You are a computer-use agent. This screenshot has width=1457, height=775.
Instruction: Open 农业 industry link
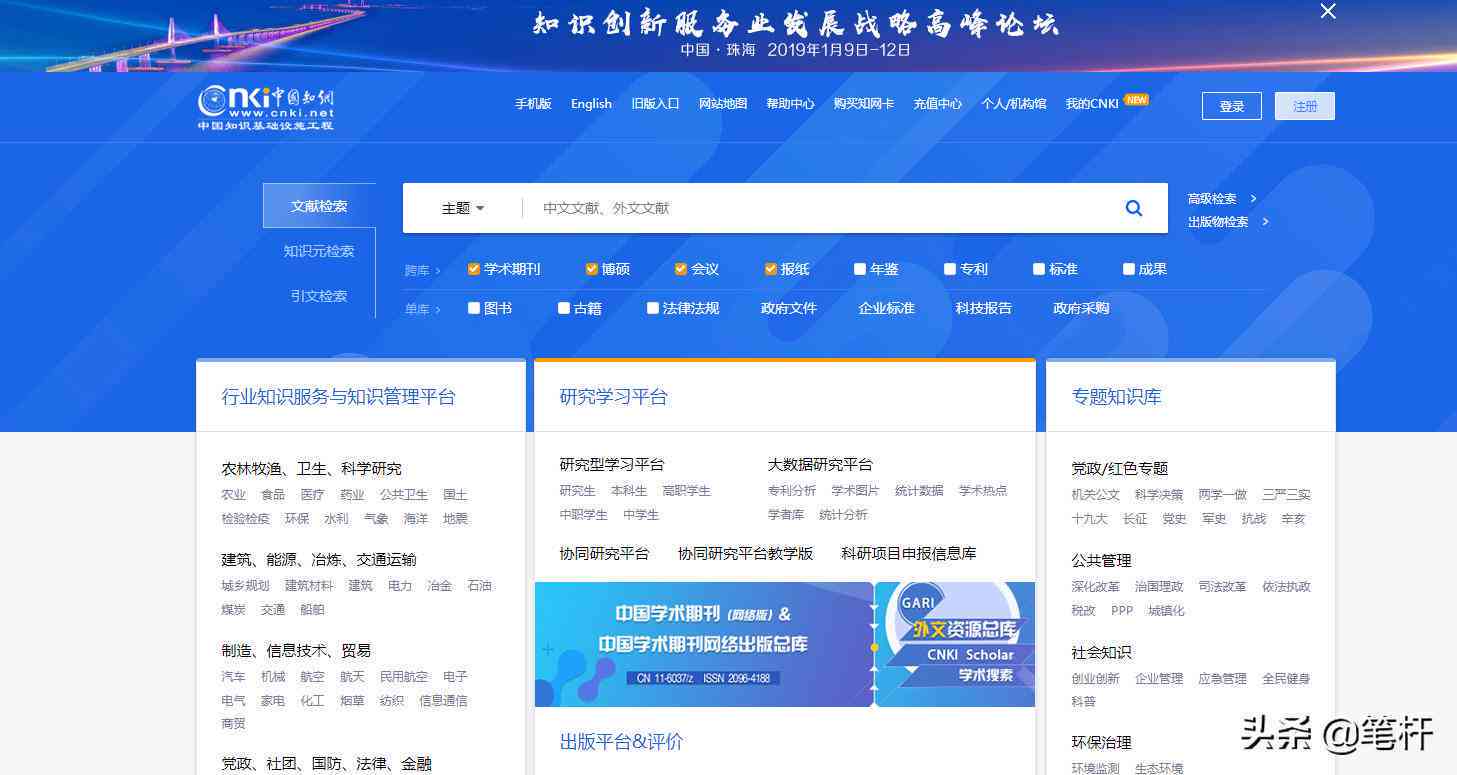coord(233,495)
